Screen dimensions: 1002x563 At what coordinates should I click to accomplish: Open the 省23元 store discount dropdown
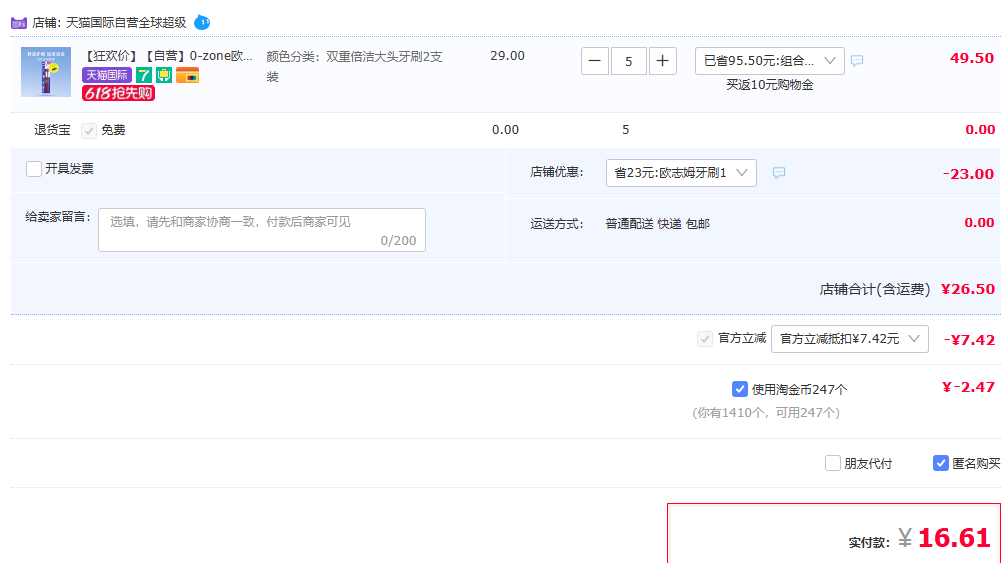(681, 173)
